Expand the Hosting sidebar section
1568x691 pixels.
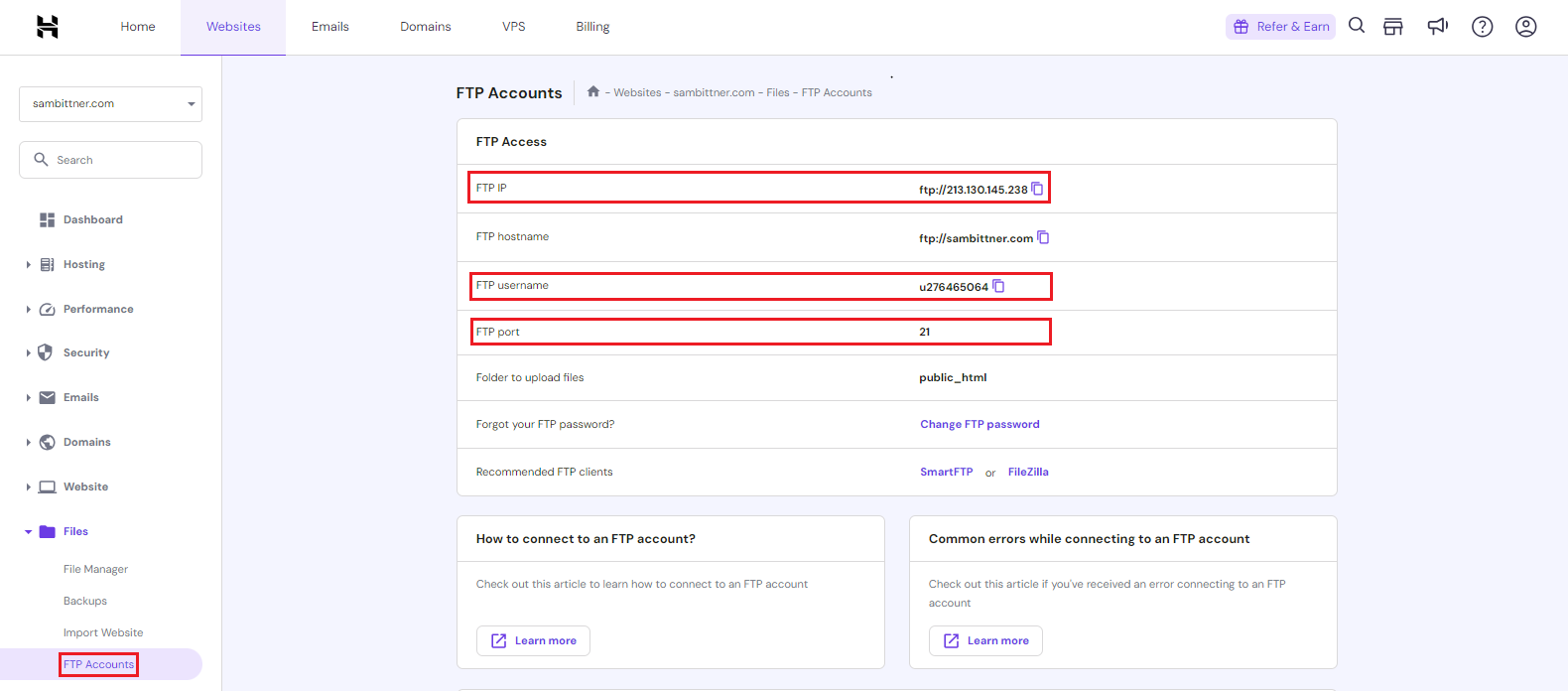29,265
